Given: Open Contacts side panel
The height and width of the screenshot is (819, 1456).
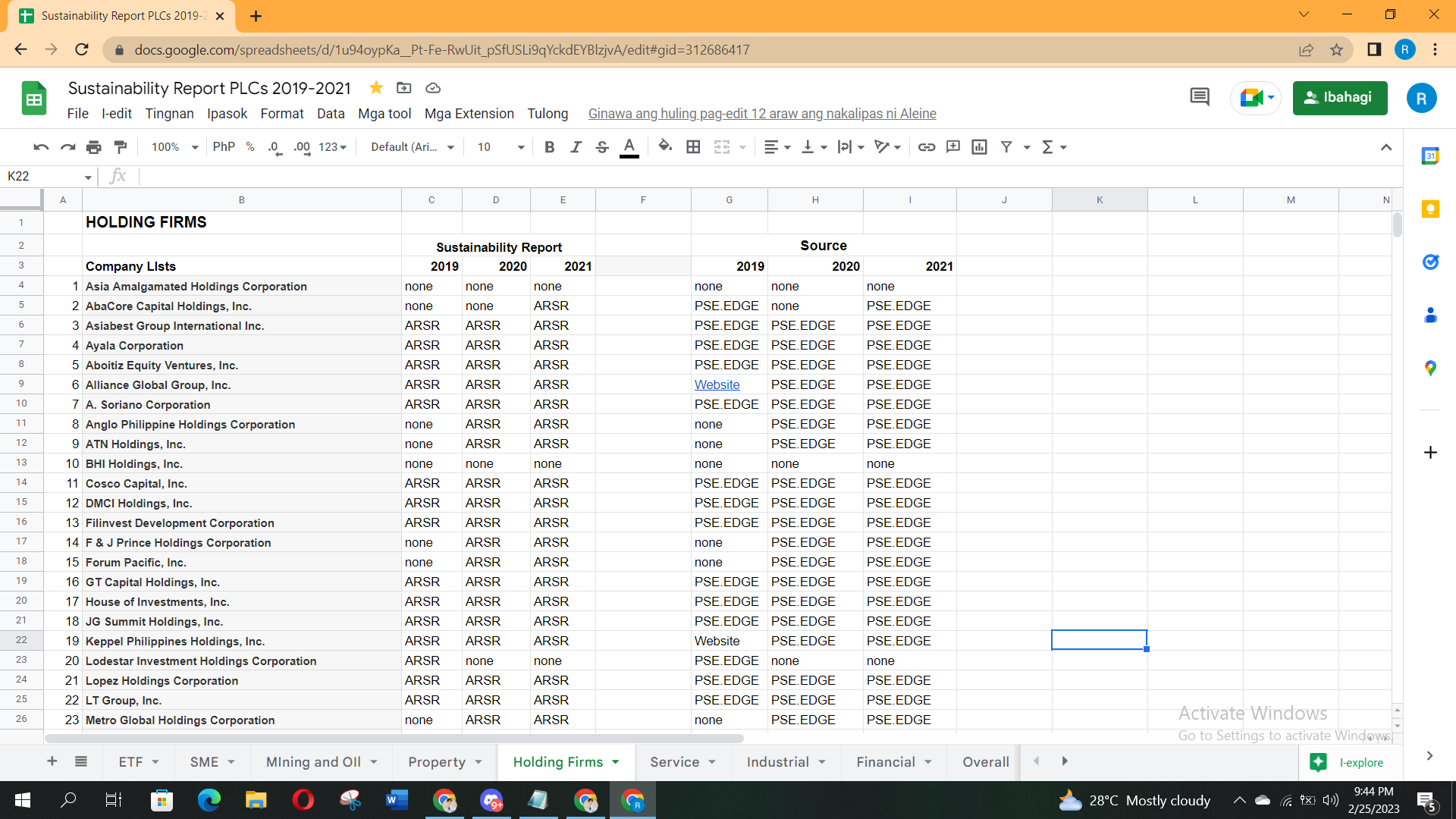Looking at the screenshot, I should (1430, 315).
